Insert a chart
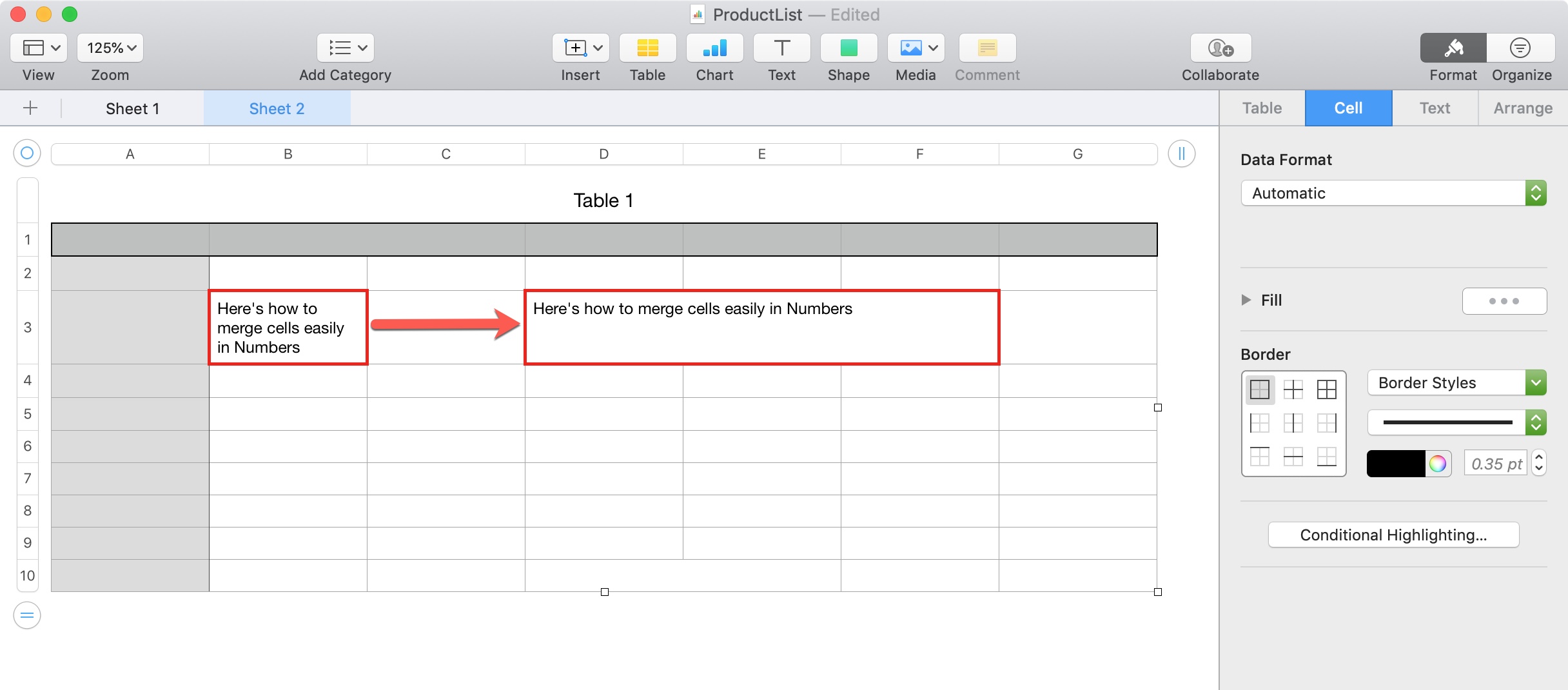The image size is (1568, 690). [714, 48]
